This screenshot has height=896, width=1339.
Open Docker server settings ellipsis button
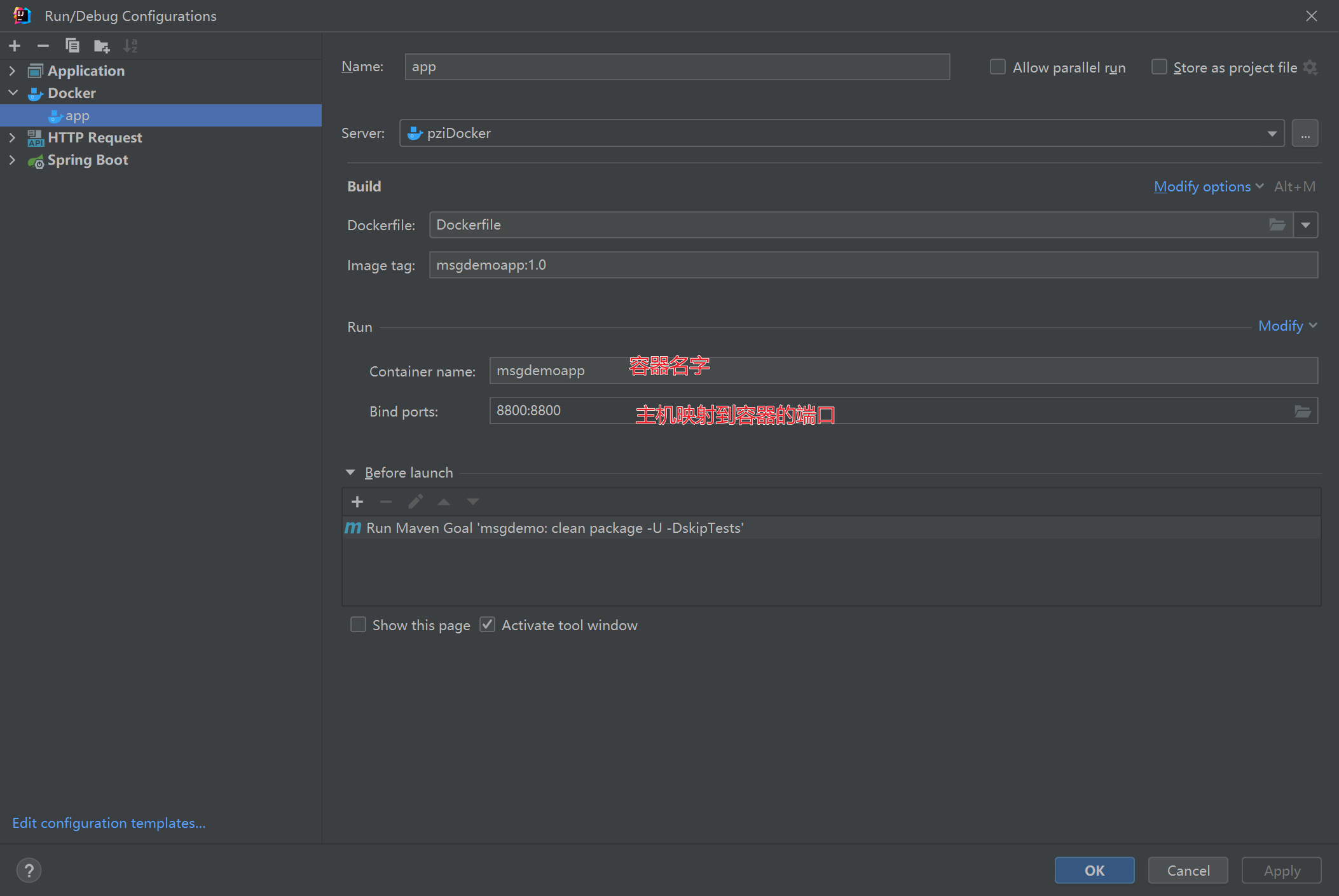(1305, 134)
